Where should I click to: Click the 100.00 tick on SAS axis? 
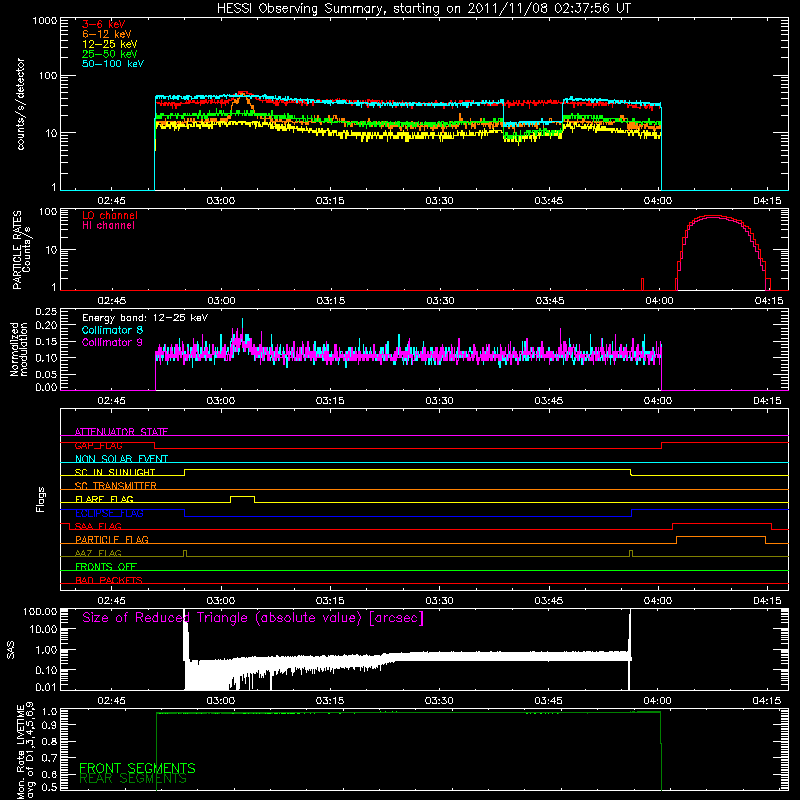pyautogui.click(x=40, y=611)
